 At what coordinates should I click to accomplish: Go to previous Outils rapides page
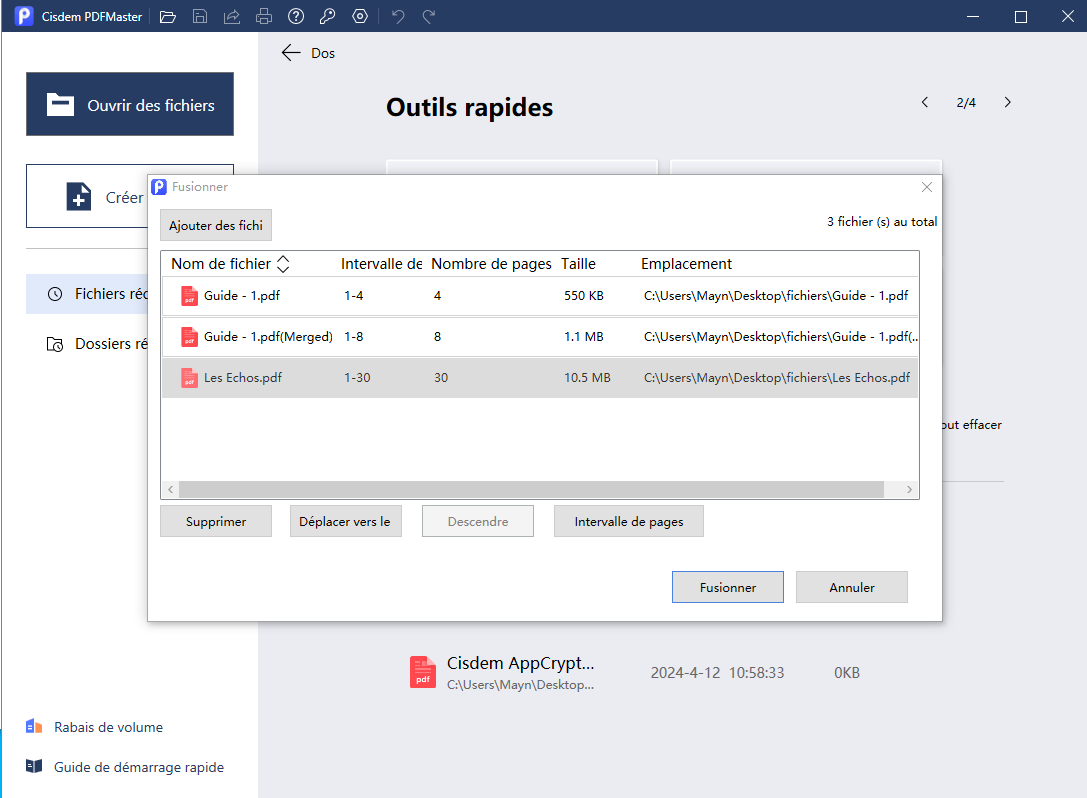(925, 103)
